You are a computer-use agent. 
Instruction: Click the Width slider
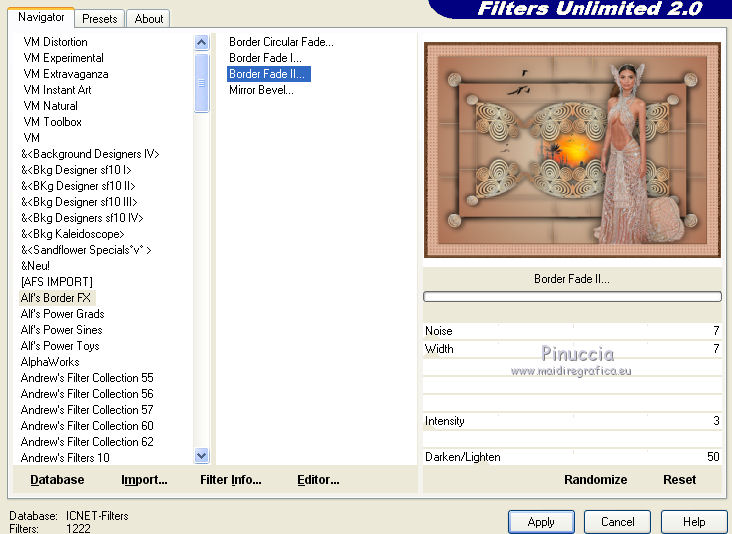pos(572,349)
